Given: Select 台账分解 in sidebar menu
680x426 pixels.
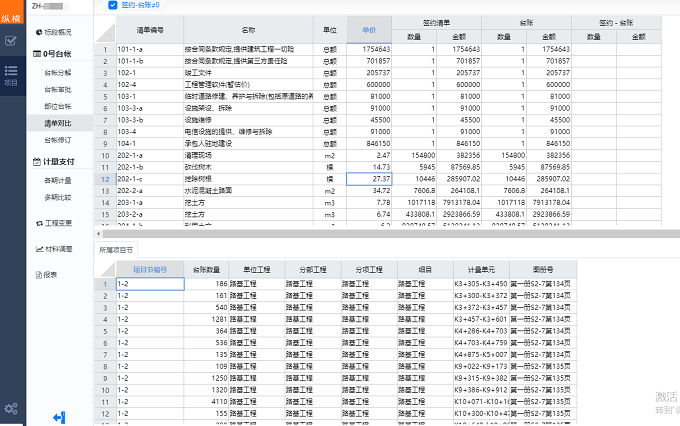Looking at the screenshot, I should (58, 73).
